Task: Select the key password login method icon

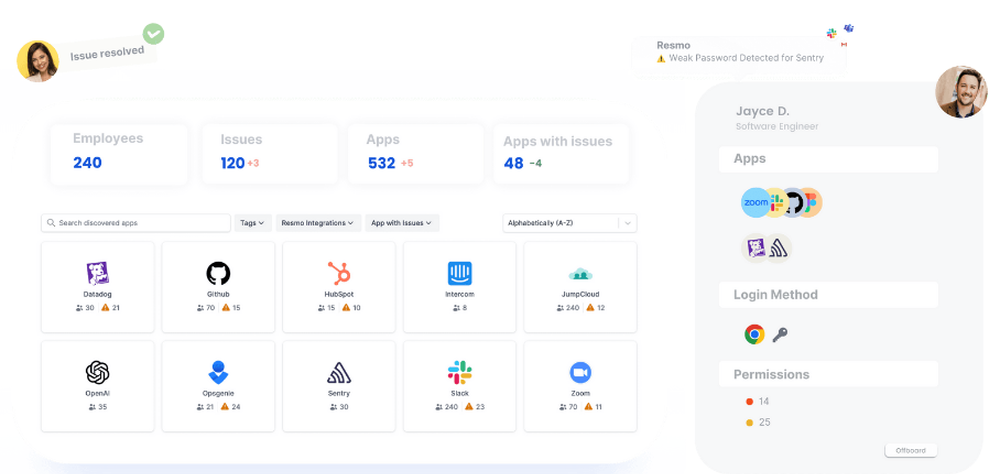Action: coord(779,335)
